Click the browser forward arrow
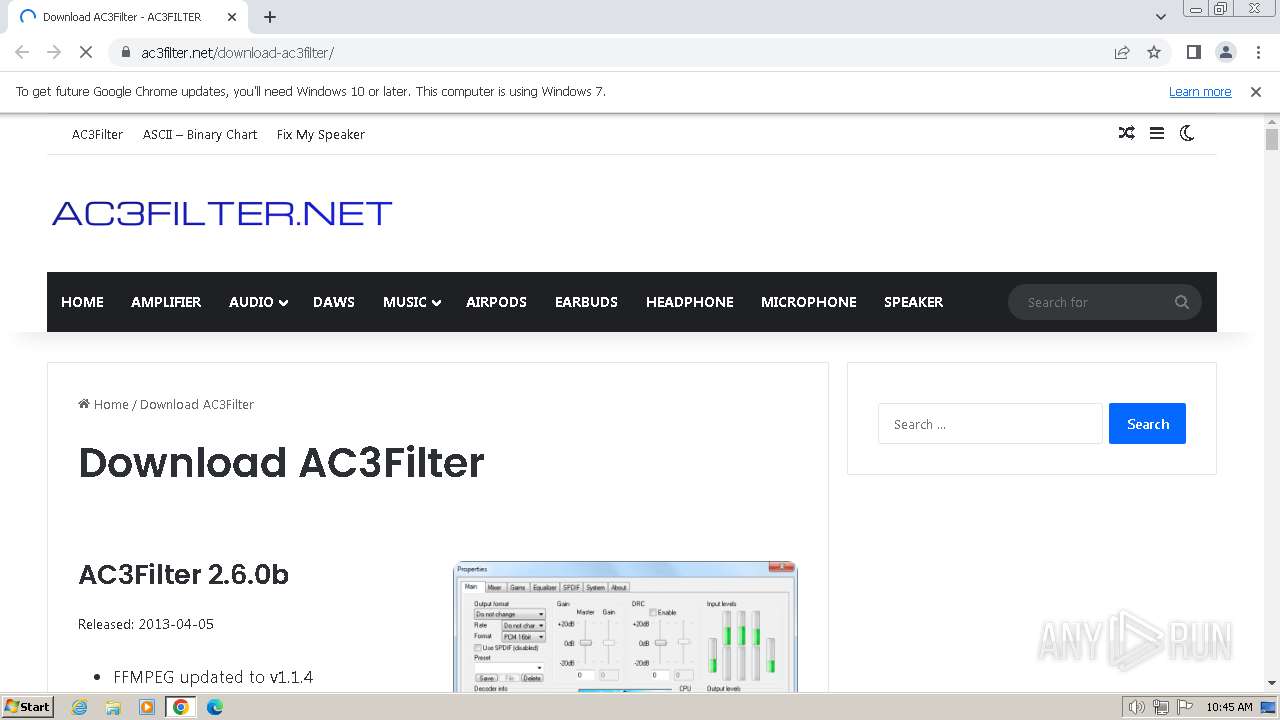This screenshot has height=720, width=1280. tap(54, 52)
